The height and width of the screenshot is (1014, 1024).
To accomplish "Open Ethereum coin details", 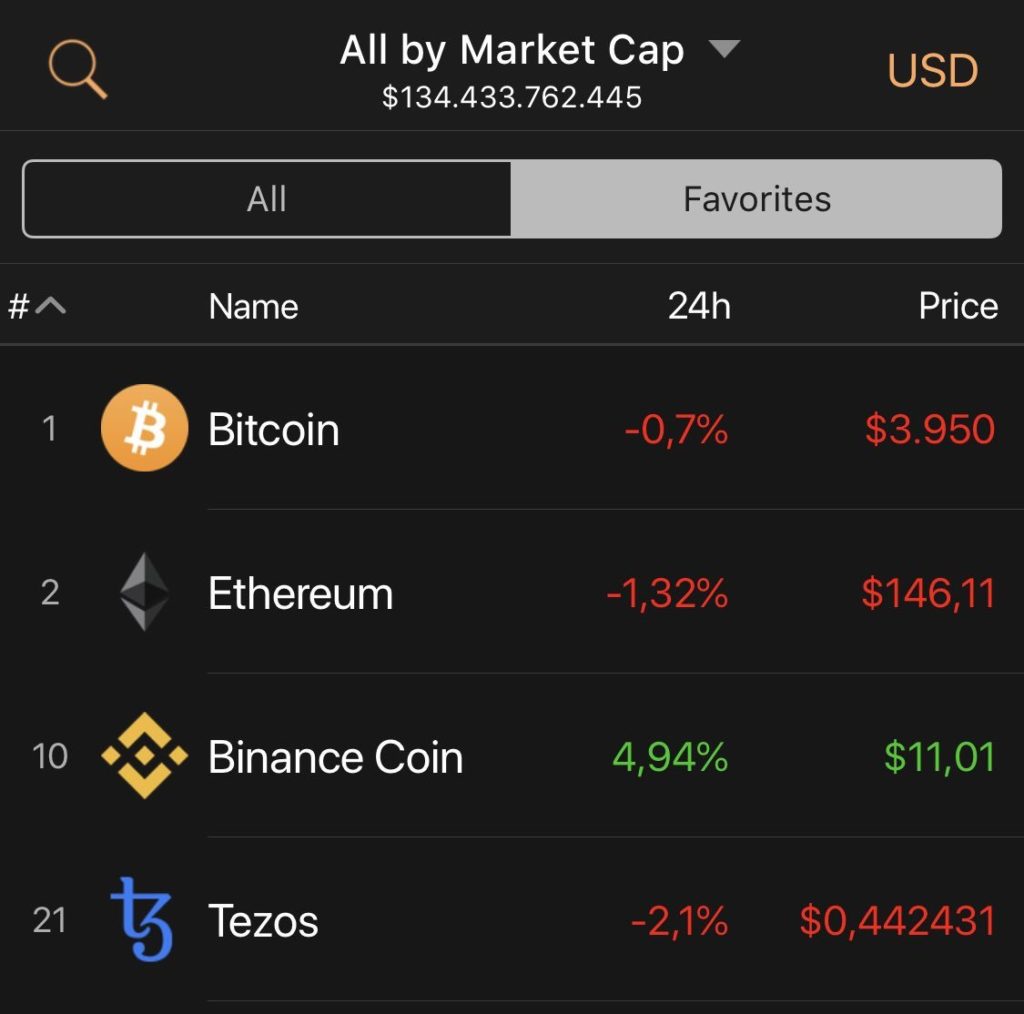I will (x=300, y=594).
